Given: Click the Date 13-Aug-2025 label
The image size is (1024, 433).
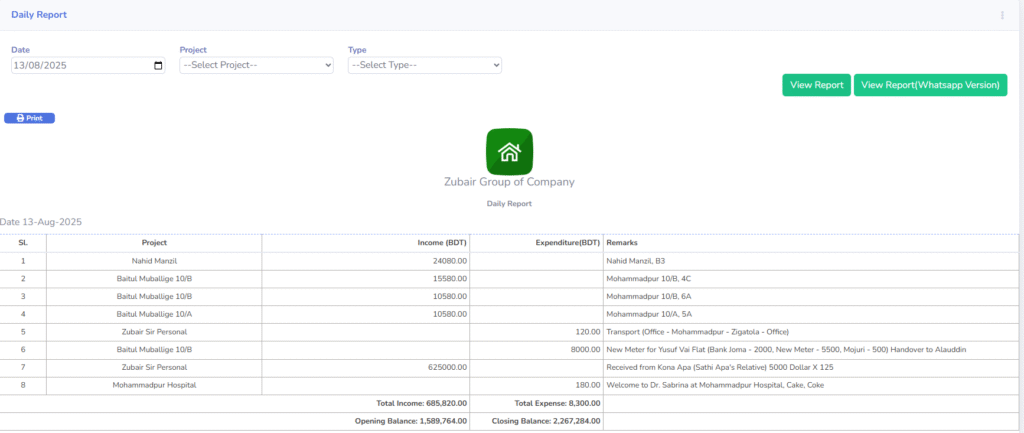Looking at the screenshot, I should [41, 222].
